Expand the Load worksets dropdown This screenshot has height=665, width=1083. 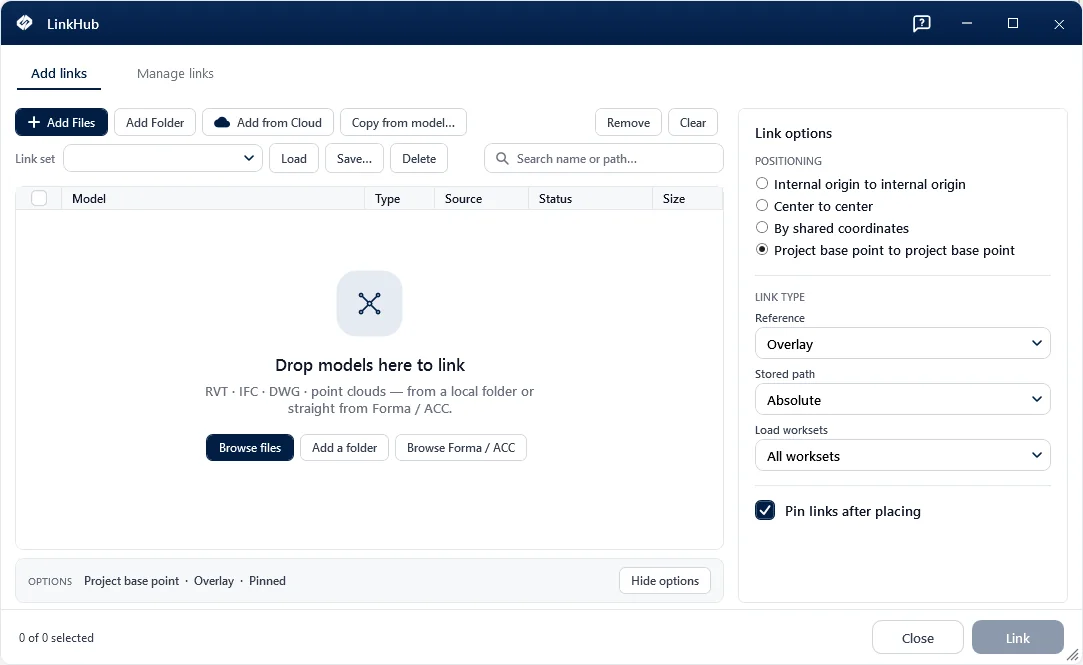[903, 456]
